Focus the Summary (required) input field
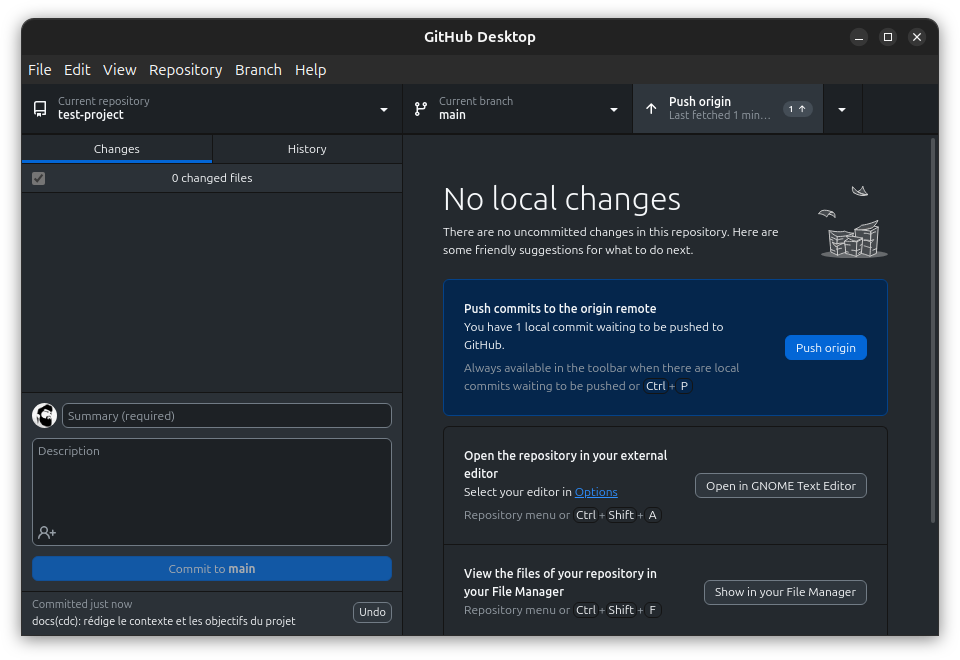This screenshot has height=660, width=960. pos(227,416)
